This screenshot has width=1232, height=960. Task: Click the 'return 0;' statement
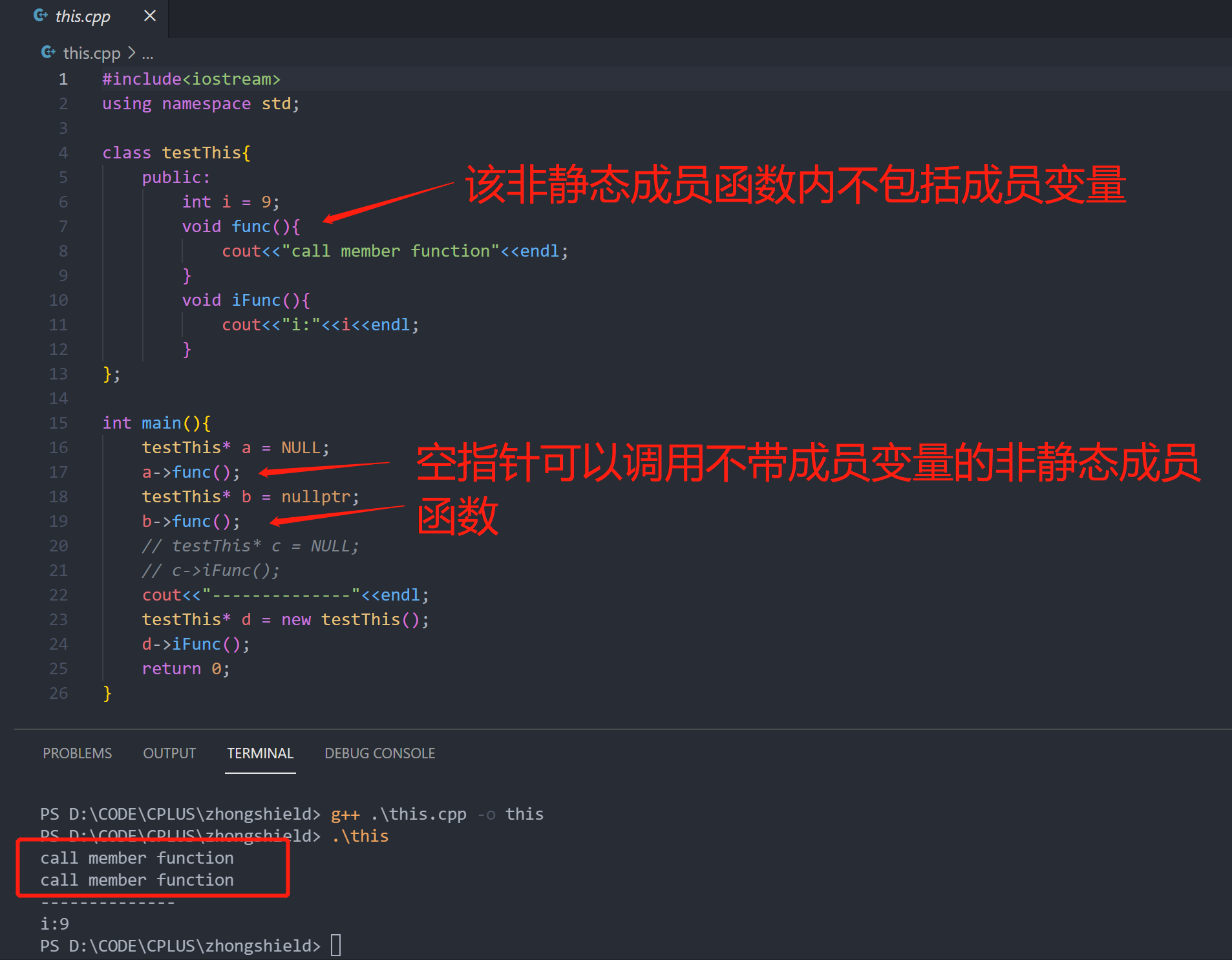[186, 668]
